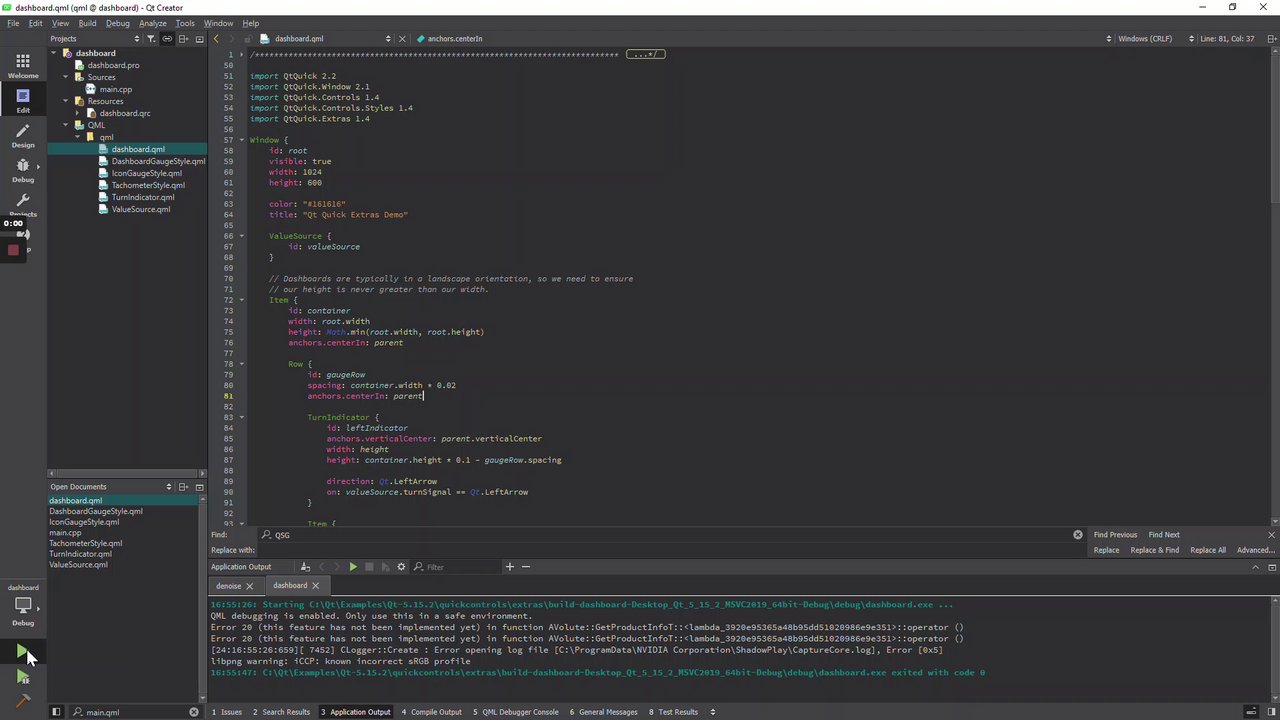1280x720 pixels.
Task: Clear the locator main.qml text
Action: coord(194,712)
